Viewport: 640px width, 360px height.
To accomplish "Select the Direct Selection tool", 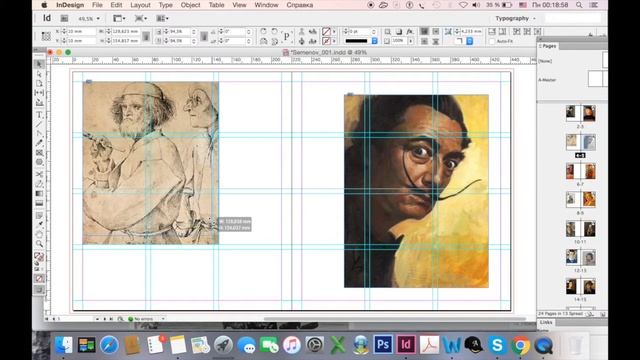I will click(x=39, y=74).
